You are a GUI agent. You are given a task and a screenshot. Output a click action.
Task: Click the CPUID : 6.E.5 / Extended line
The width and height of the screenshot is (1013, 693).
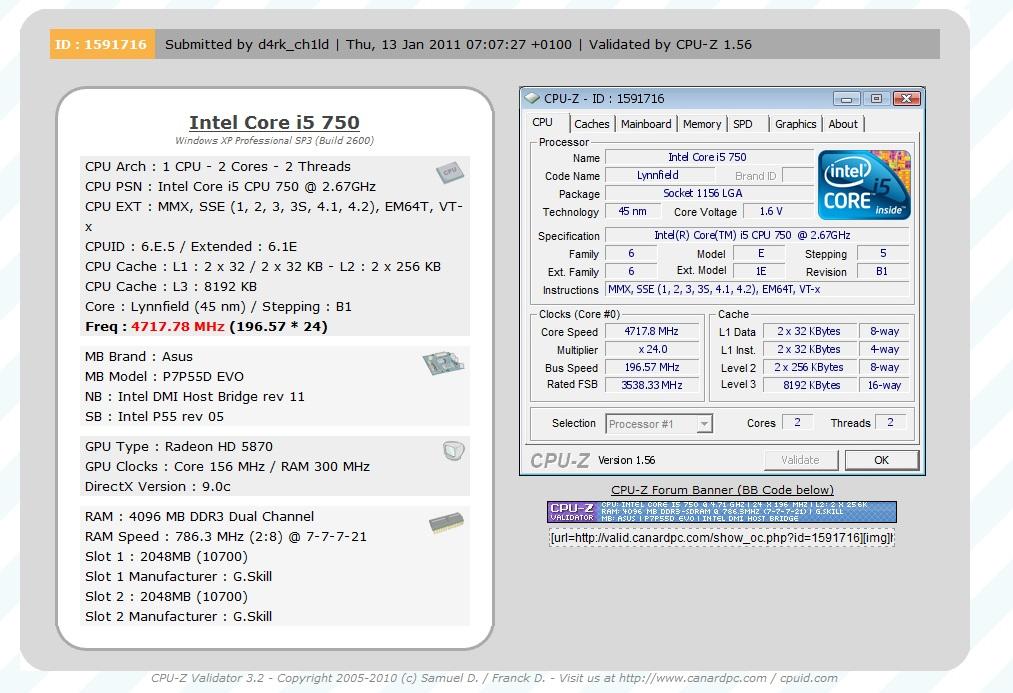pyautogui.click(x=191, y=246)
